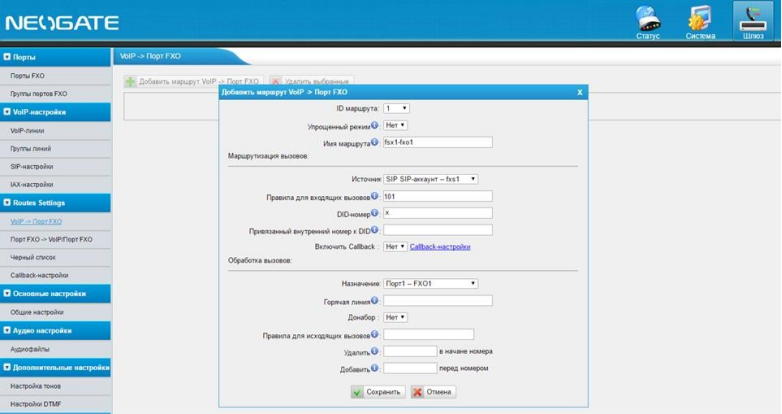The height and width of the screenshot is (414, 782).
Task: Close the add route dialog with X
Action: [579, 92]
